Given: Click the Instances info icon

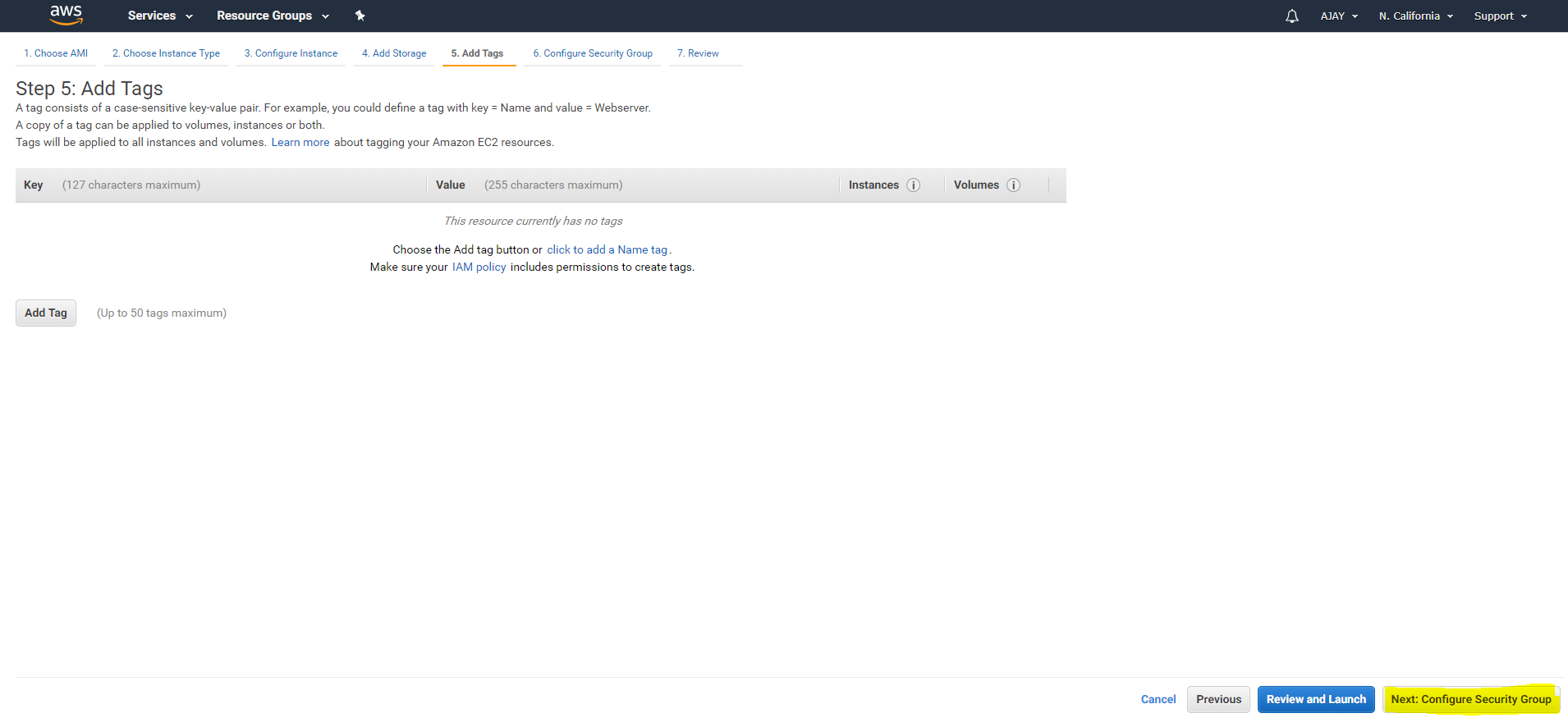Looking at the screenshot, I should (913, 185).
